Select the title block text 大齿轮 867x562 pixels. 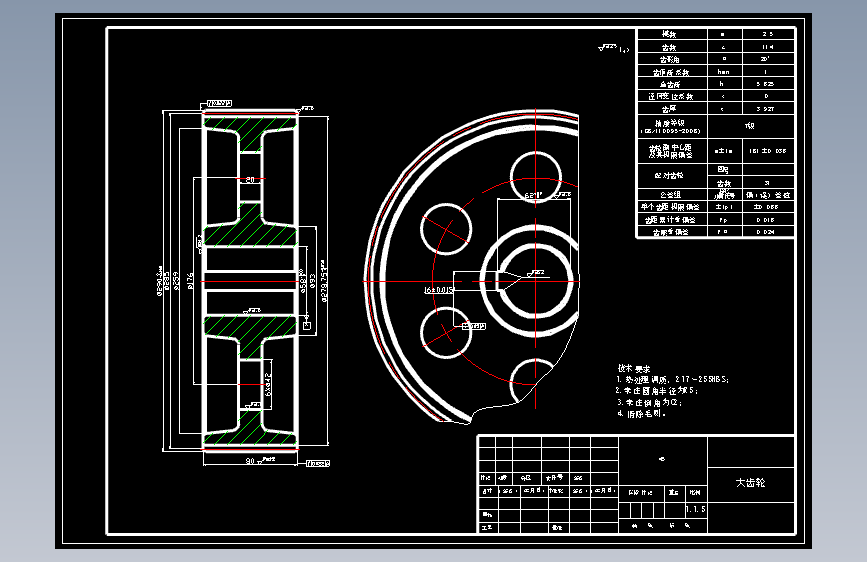pos(750,482)
